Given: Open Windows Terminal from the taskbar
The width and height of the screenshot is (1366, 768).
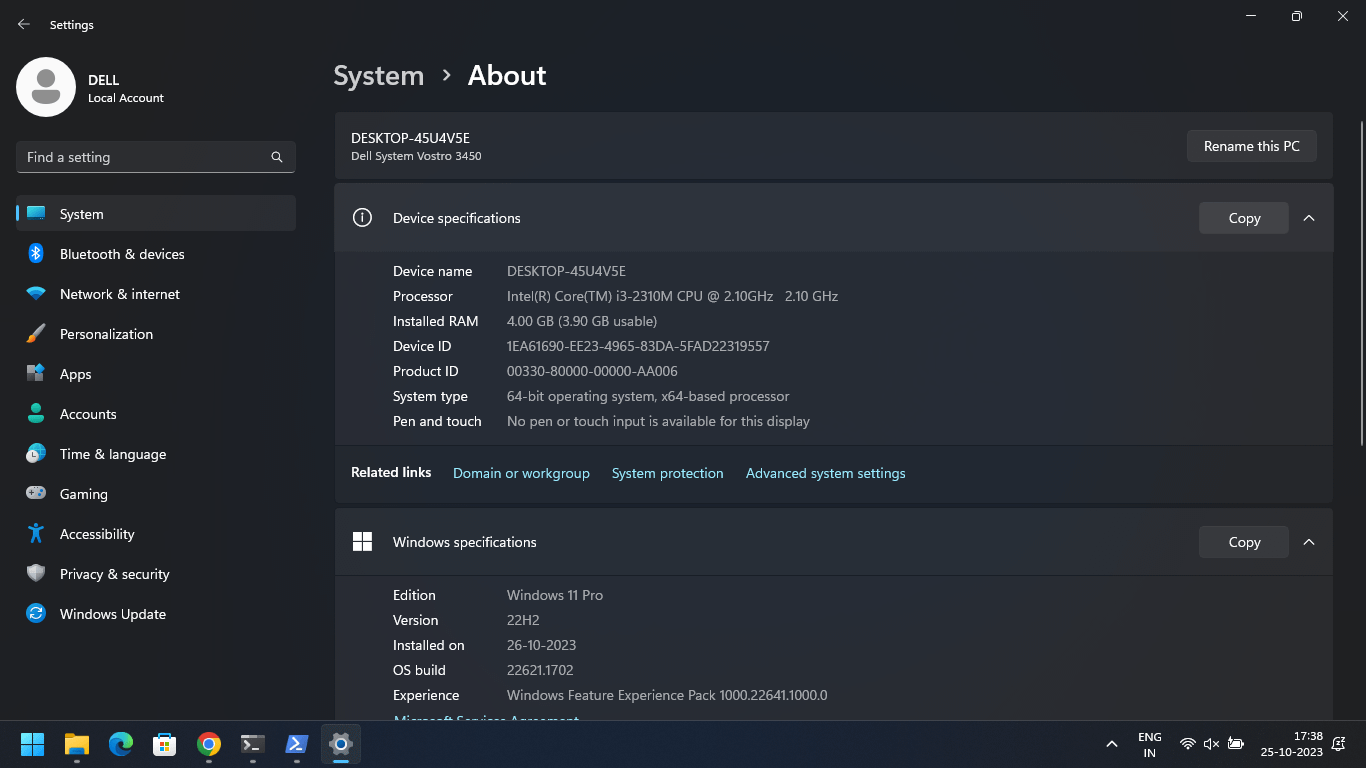Looking at the screenshot, I should [252, 744].
